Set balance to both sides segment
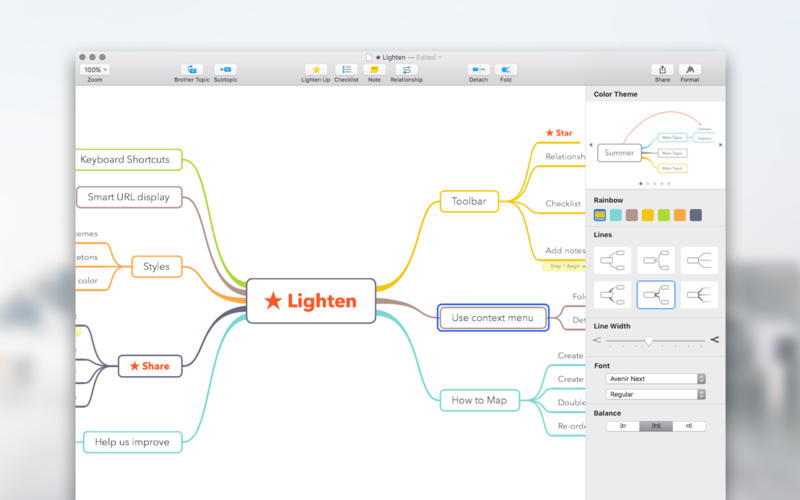 coord(656,426)
